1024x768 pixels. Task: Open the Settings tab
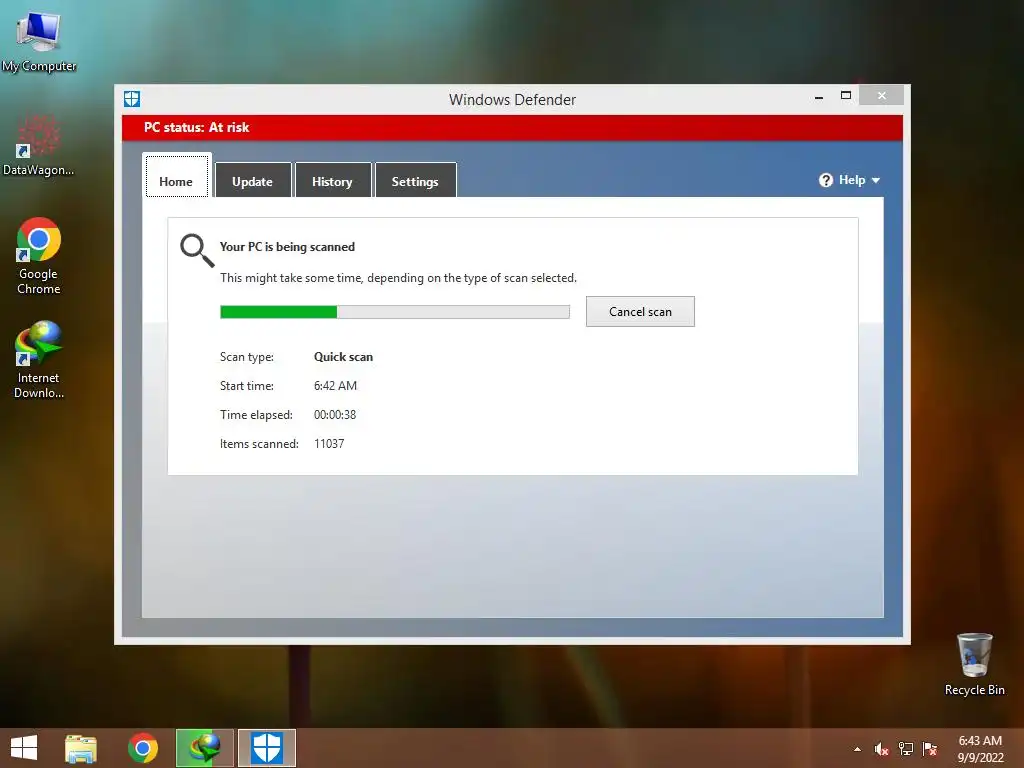point(415,180)
